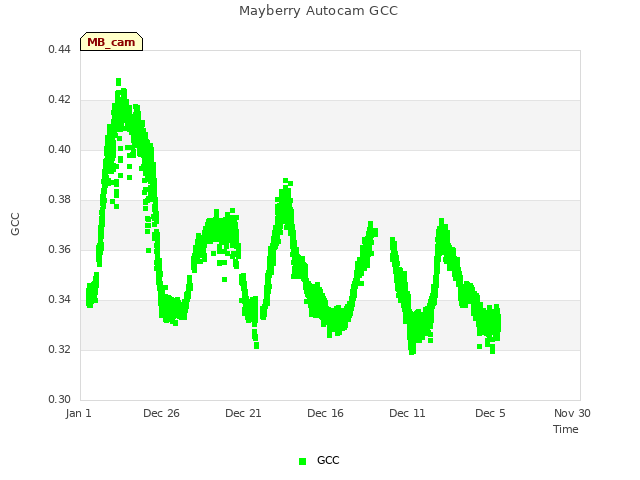
Task: Click the 0.44 y-axis value
Action: point(59,49)
